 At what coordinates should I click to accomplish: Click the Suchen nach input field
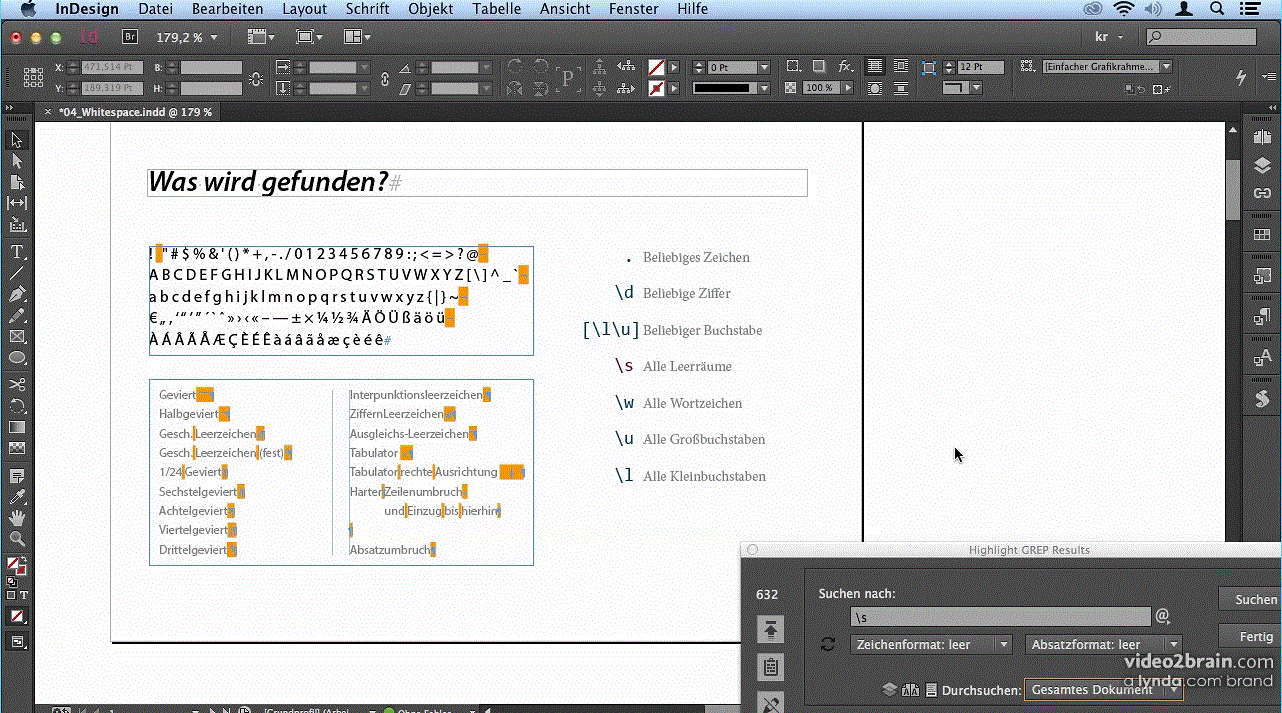1001,617
